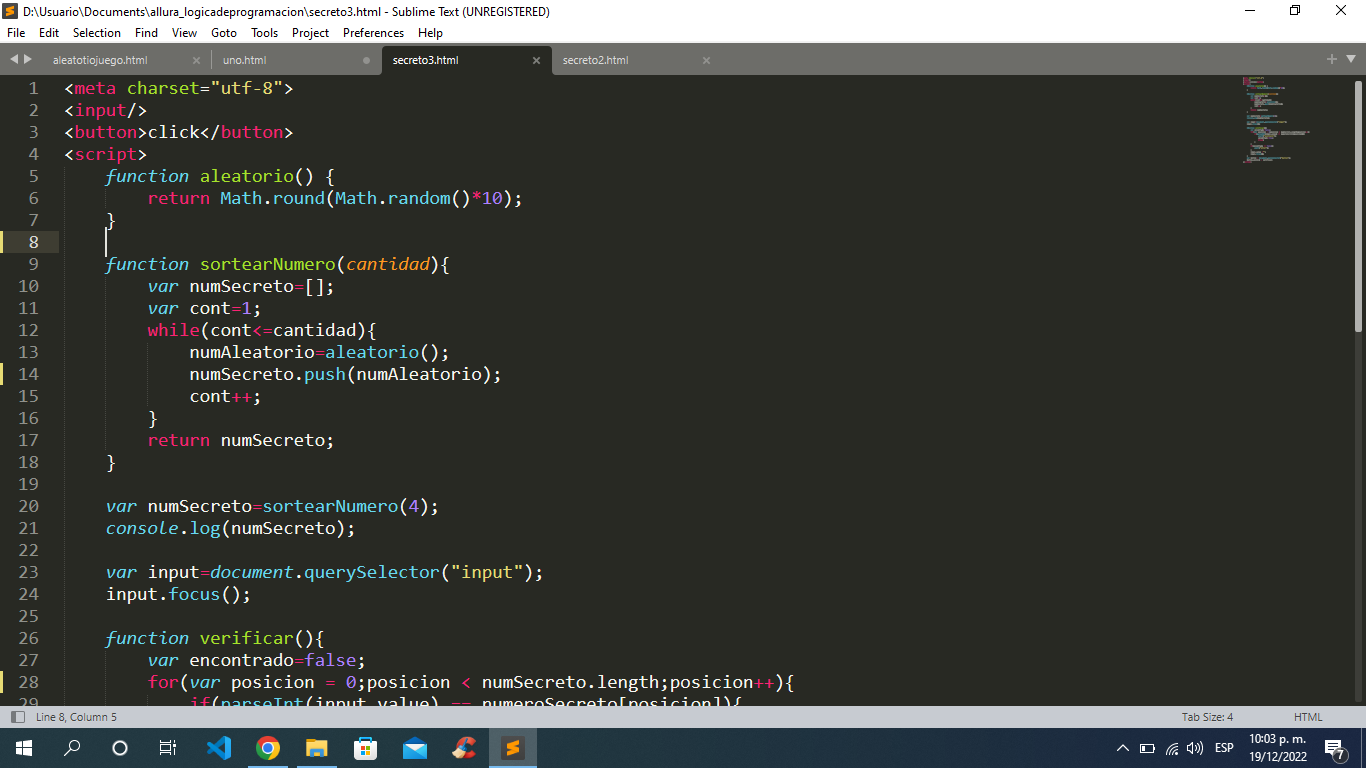
Task: Click the Sublime Text app icon in title bar
Action: 10,11
